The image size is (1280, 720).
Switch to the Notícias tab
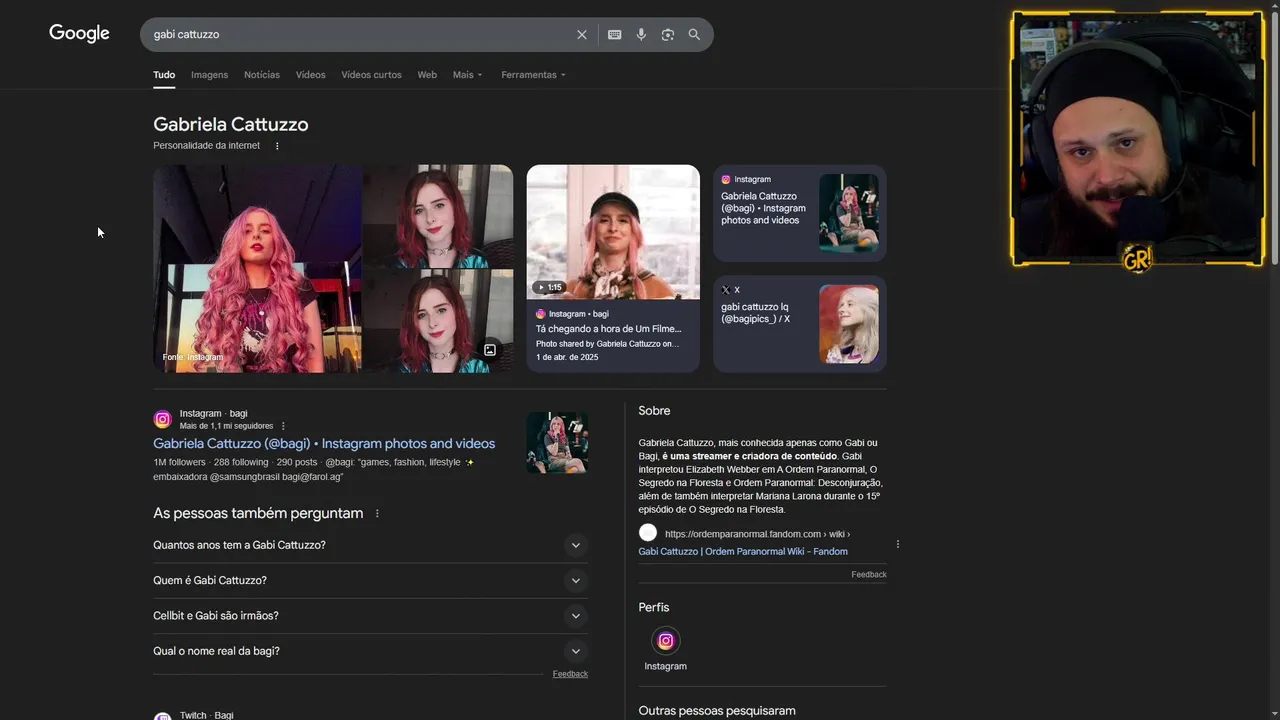click(262, 75)
